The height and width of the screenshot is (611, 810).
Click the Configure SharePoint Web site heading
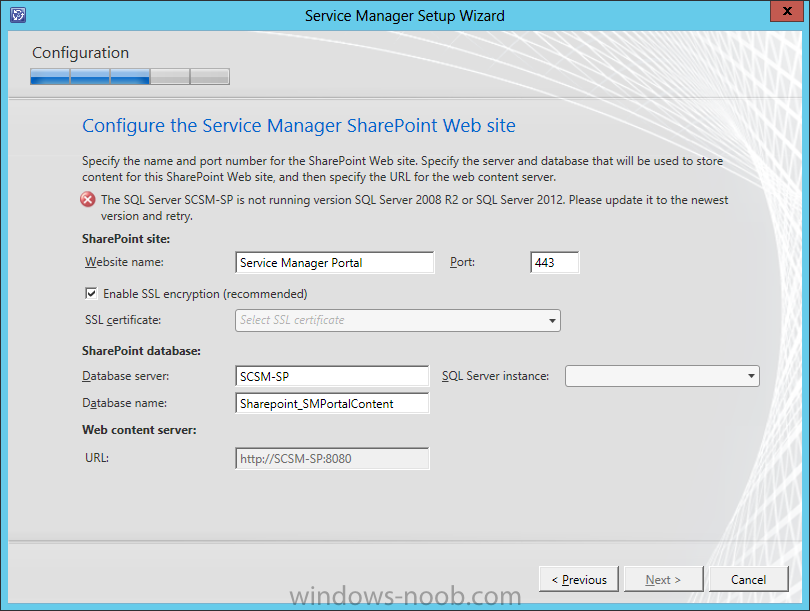(299, 126)
